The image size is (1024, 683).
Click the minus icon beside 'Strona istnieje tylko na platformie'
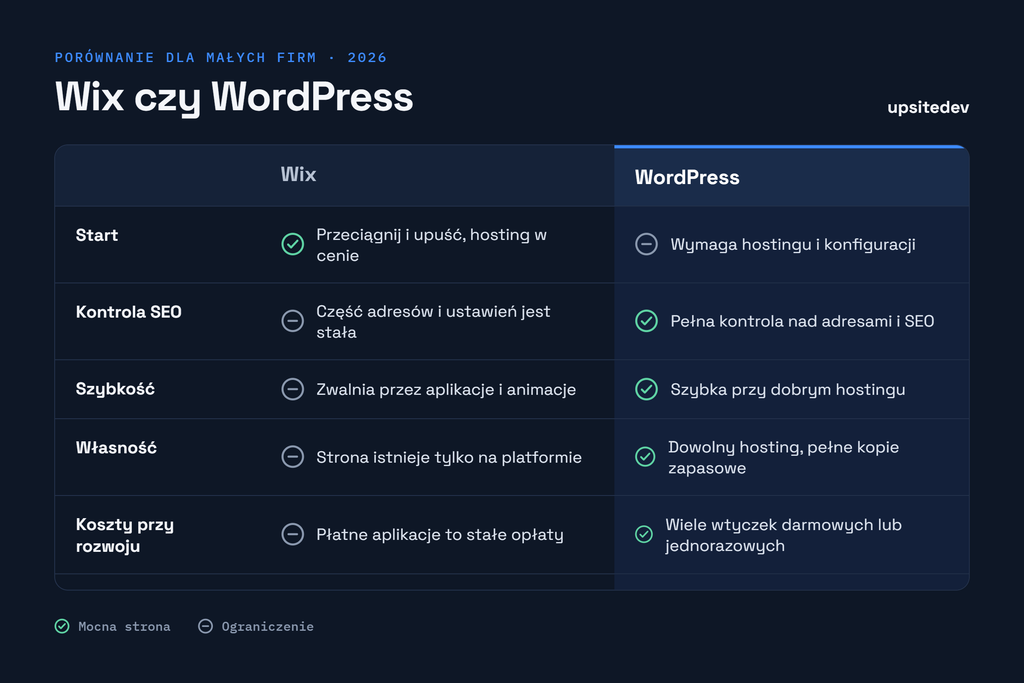click(x=293, y=457)
